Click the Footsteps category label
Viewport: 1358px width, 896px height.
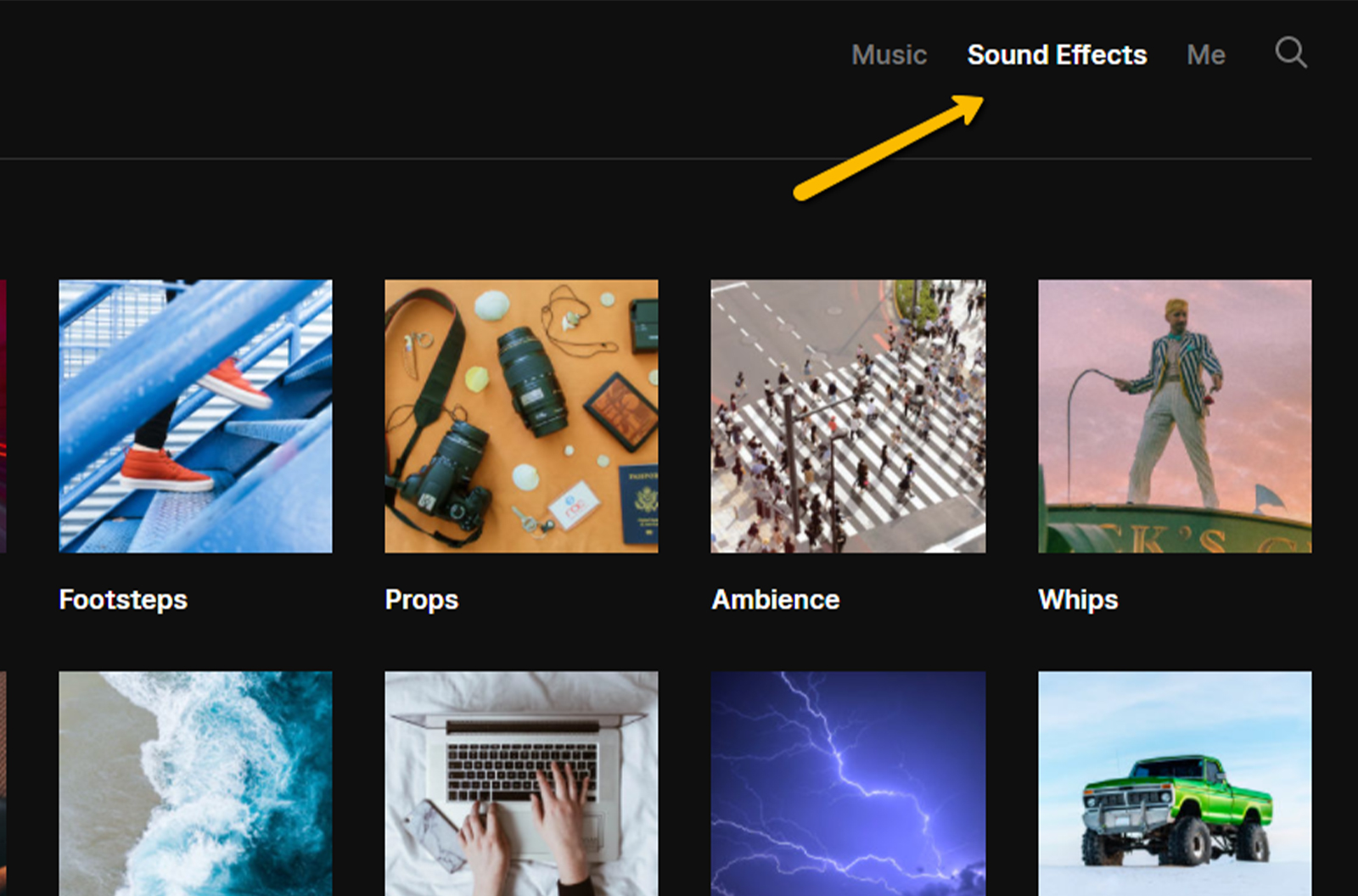pos(123,600)
